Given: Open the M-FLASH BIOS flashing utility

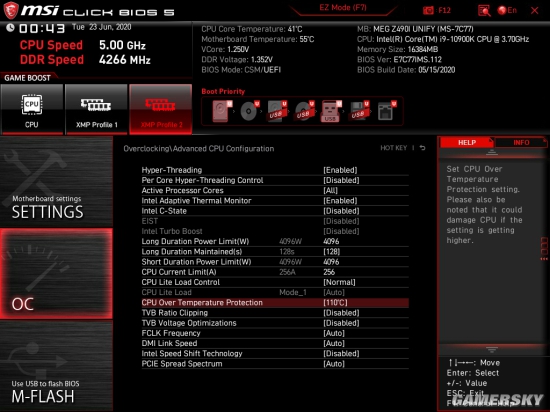Looking at the screenshot, I should 56,367.
